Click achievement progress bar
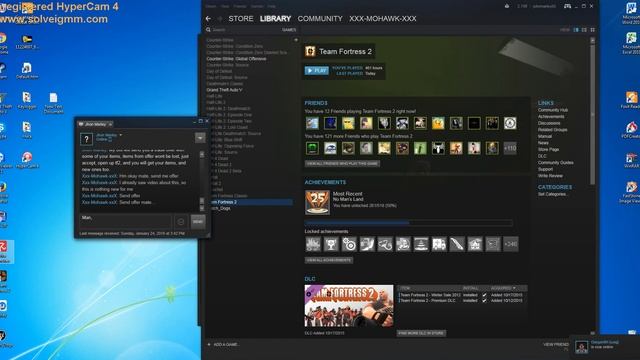The width and height of the screenshot is (640, 360). coord(409,223)
